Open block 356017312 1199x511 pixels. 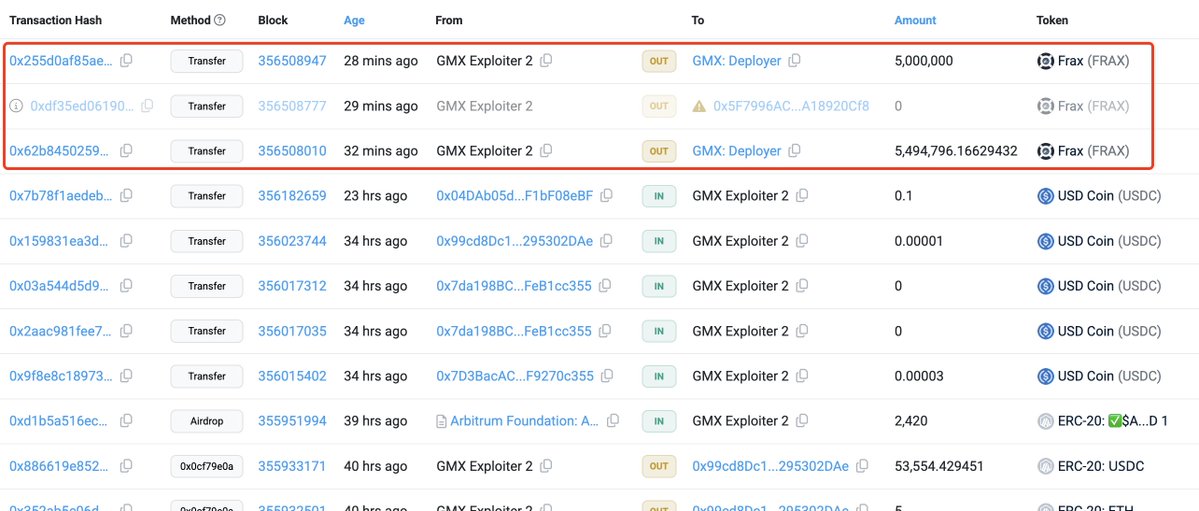click(x=292, y=286)
